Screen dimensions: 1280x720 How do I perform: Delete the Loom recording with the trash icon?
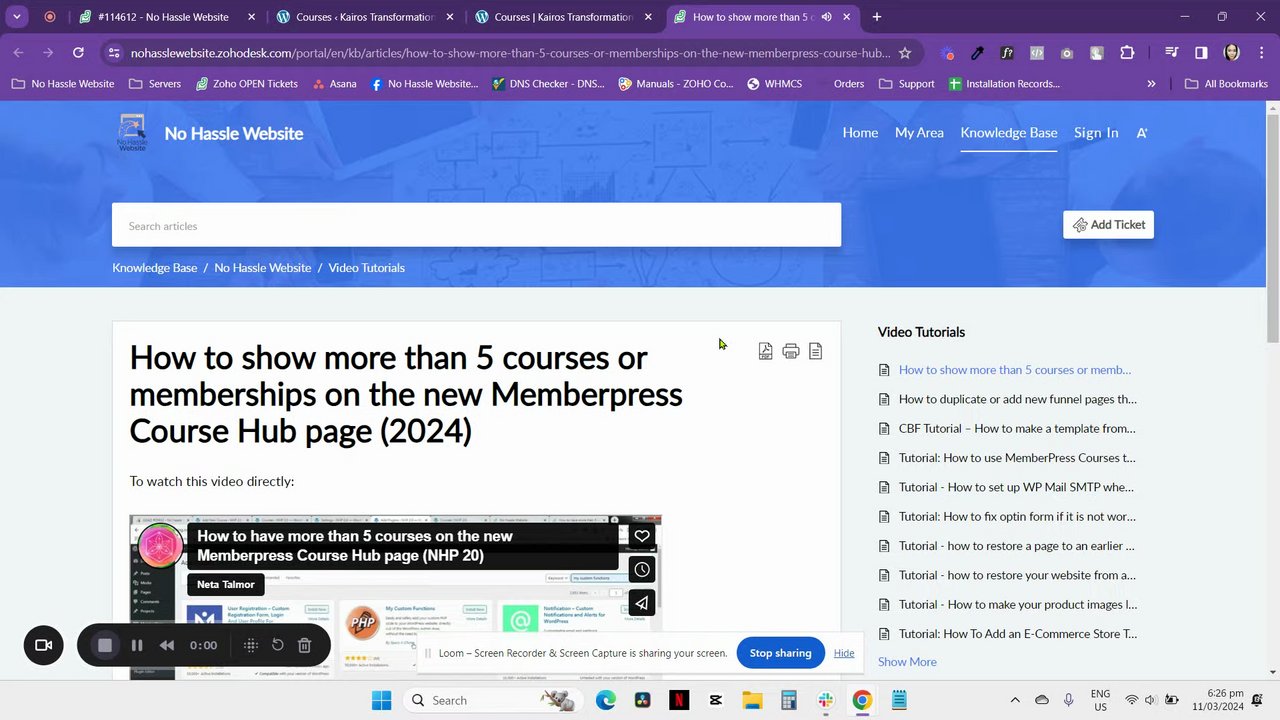tap(305, 645)
